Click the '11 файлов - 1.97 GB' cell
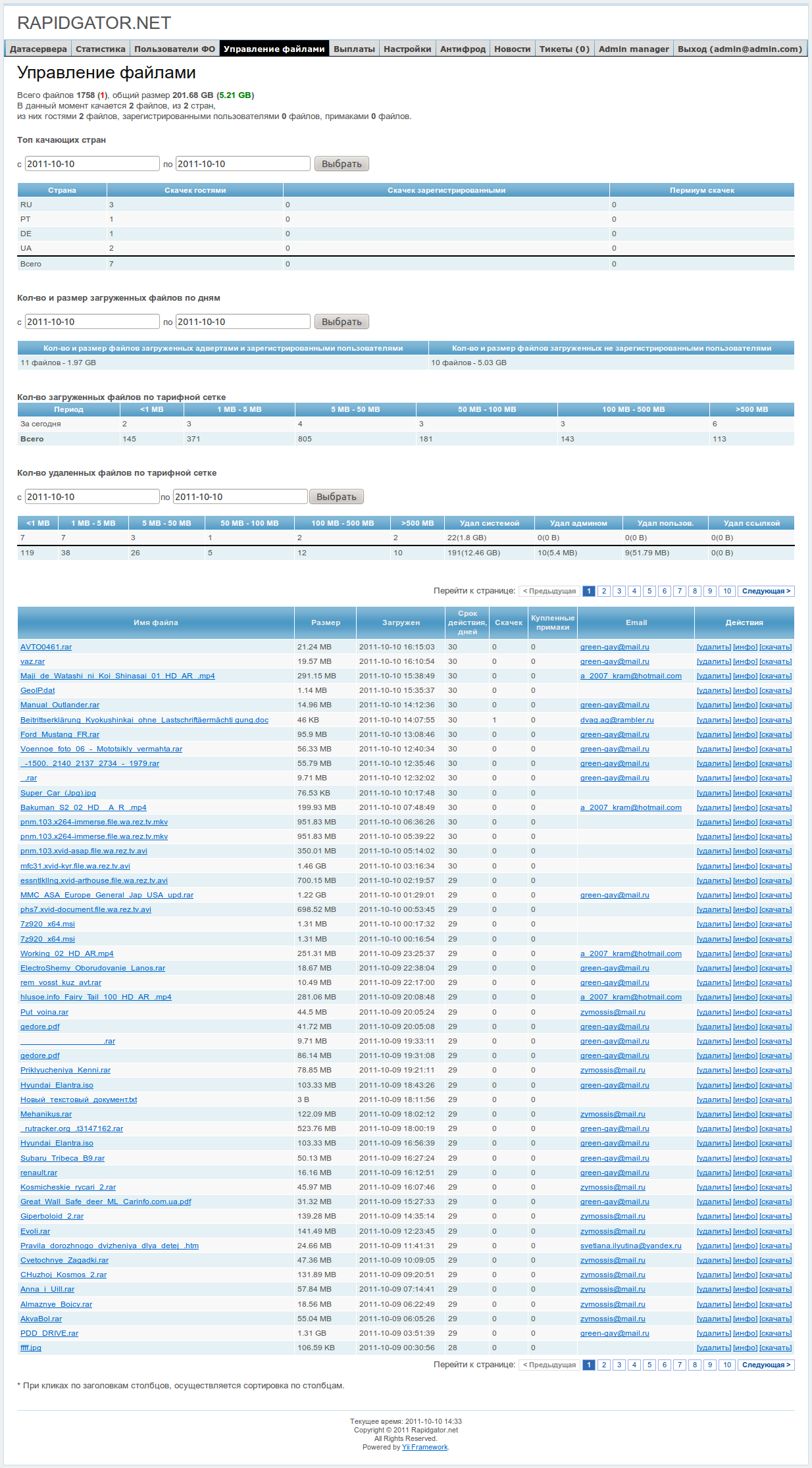The width and height of the screenshot is (812, 1468). coord(223,363)
